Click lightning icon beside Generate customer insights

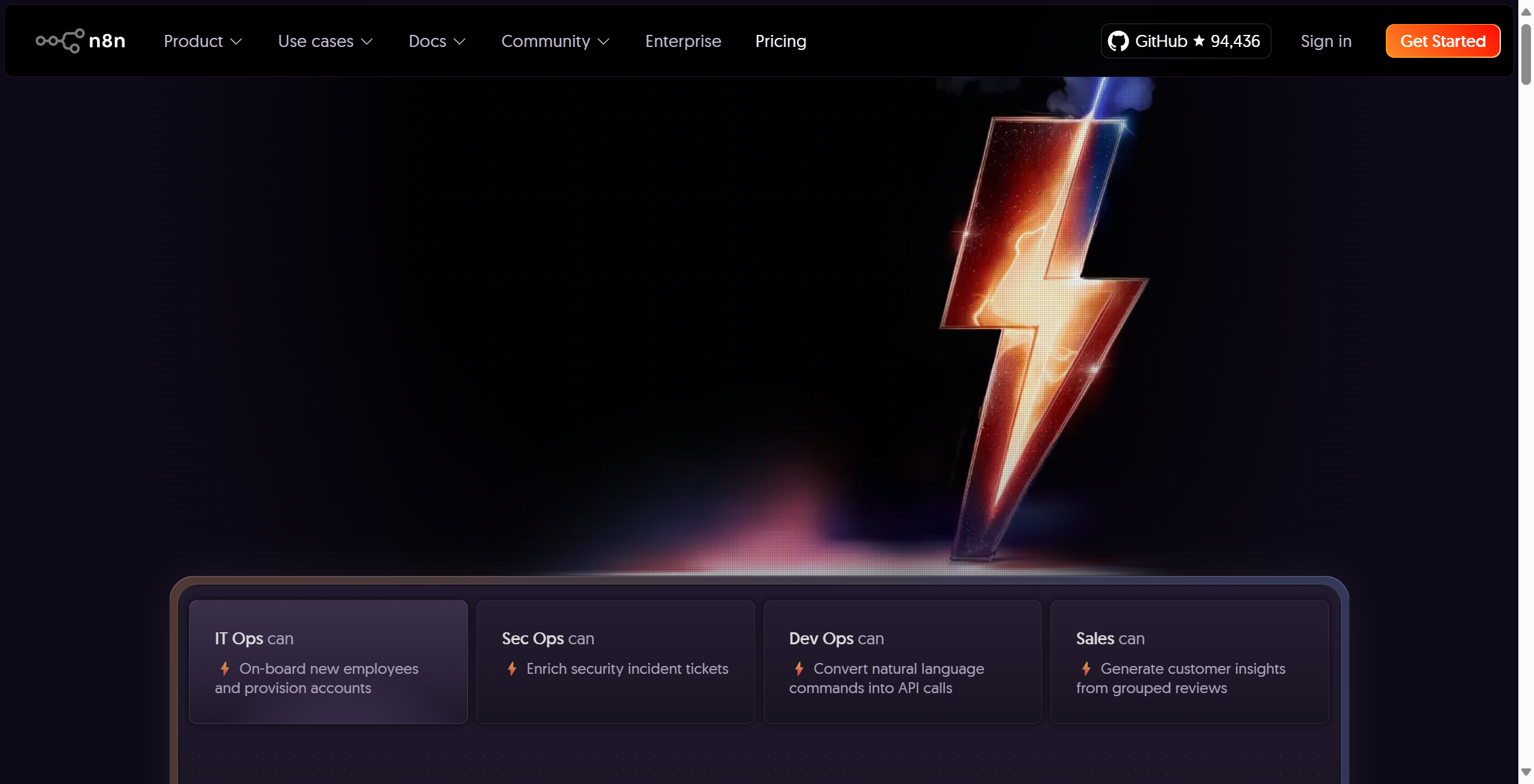[x=1086, y=668]
